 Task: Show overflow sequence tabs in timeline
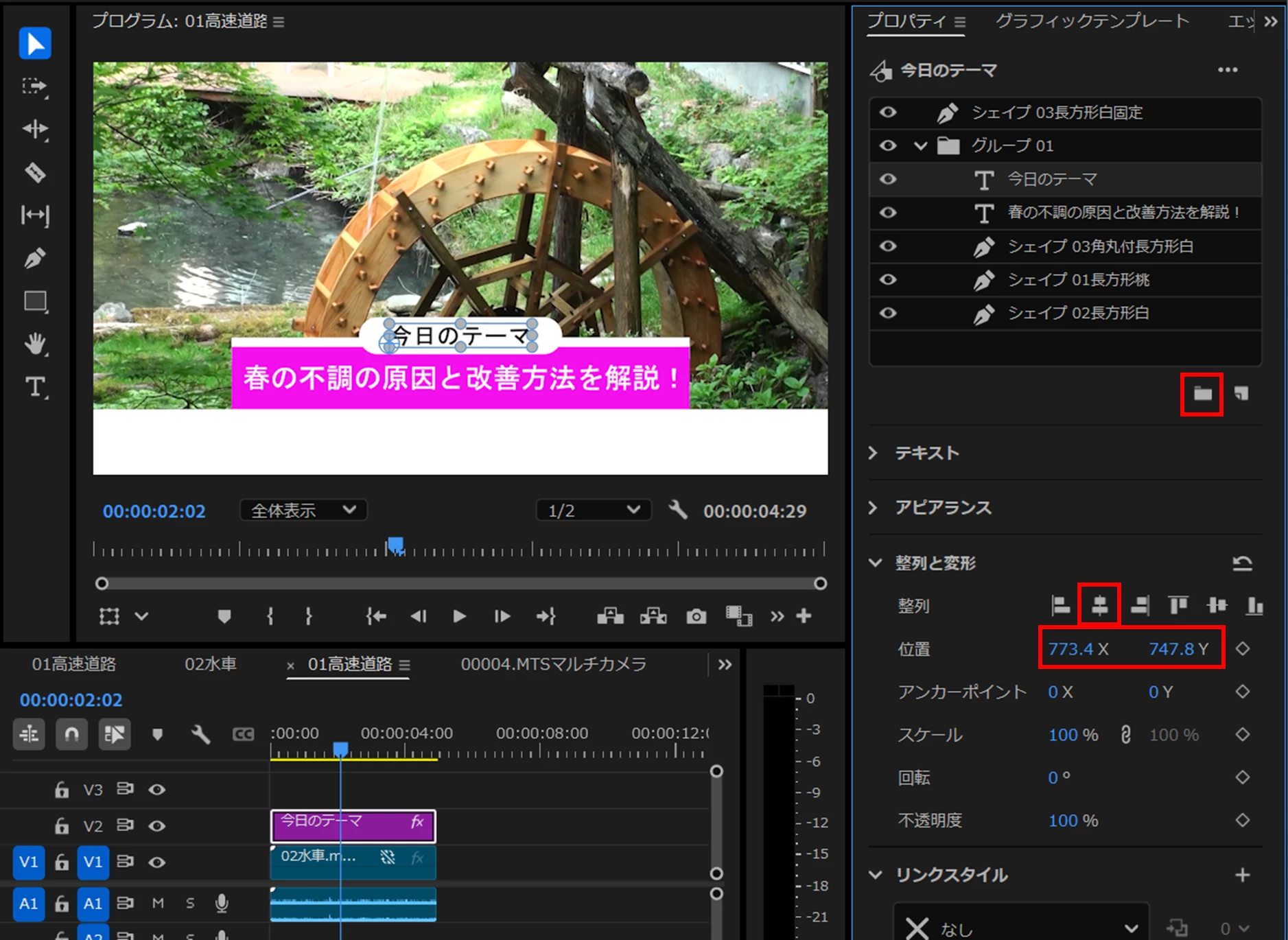(x=725, y=664)
